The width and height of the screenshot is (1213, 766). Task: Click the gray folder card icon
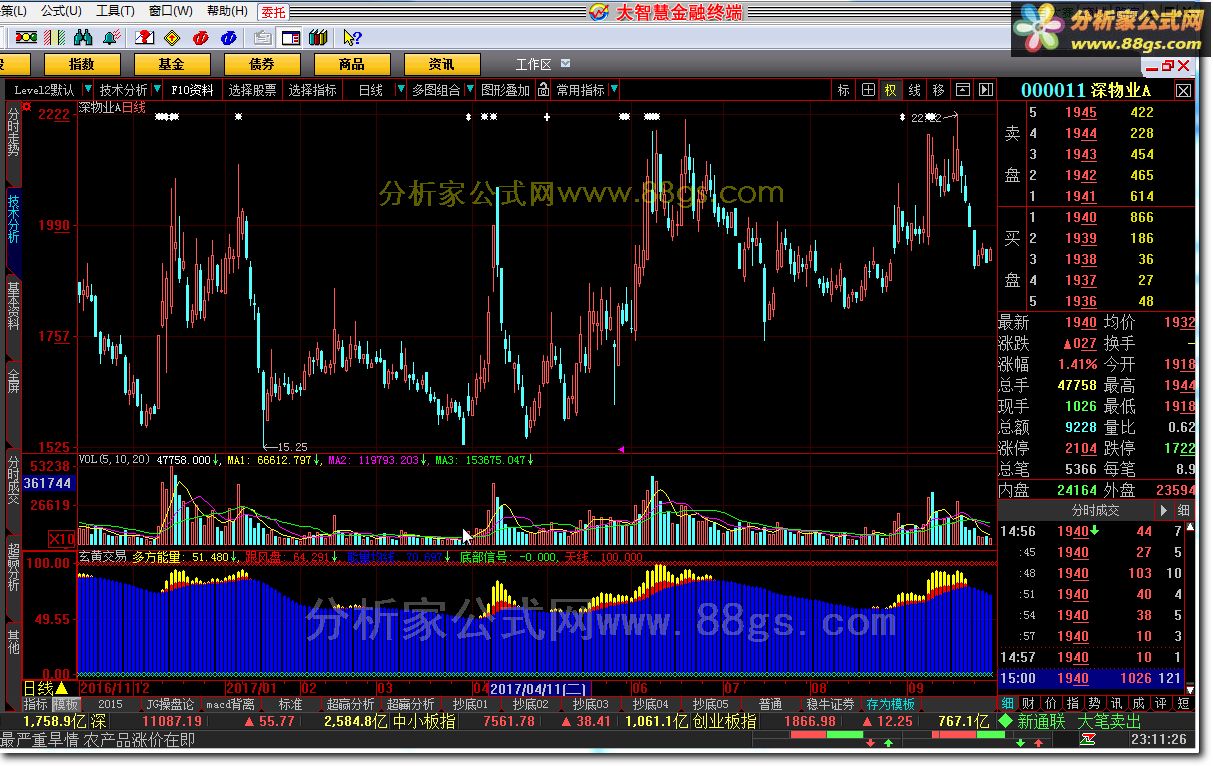[x=263, y=38]
